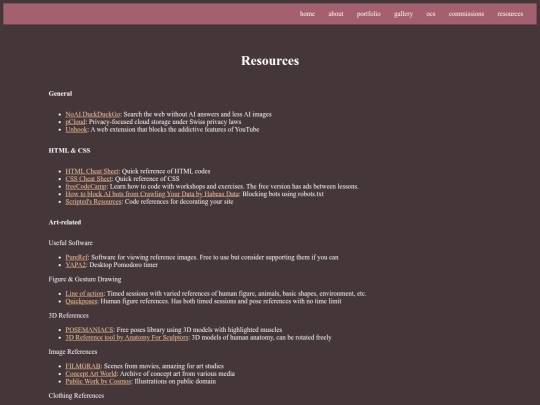The width and height of the screenshot is (540, 405).
Task: Select the Useful Software subheading
Action: click(x=71, y=243)
